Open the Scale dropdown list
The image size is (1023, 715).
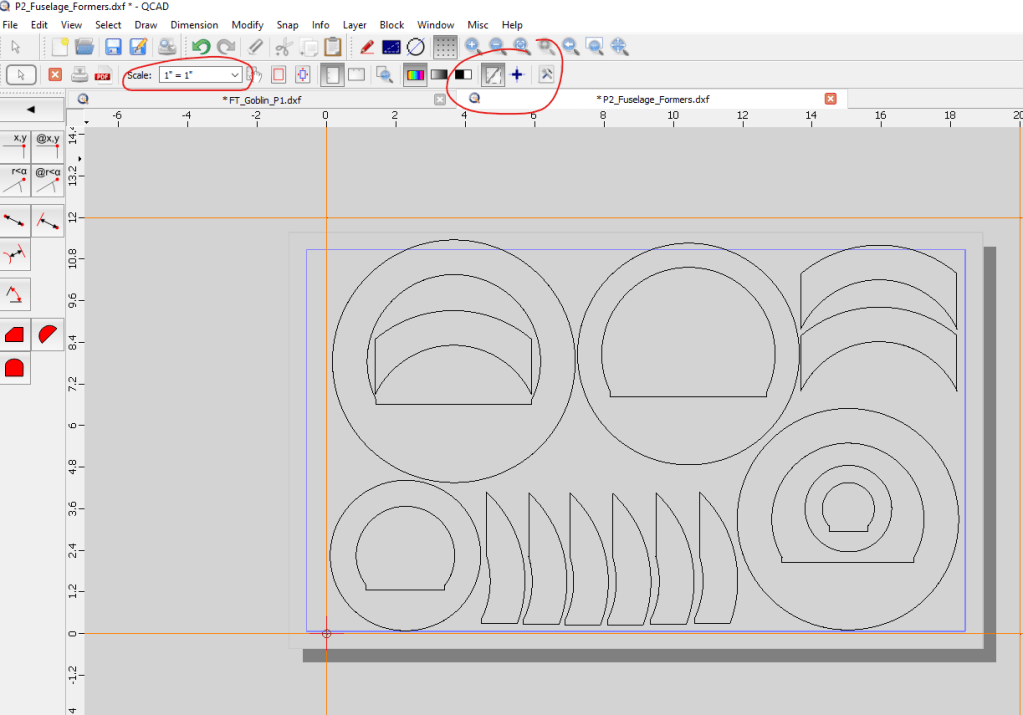tap(235, 75)
